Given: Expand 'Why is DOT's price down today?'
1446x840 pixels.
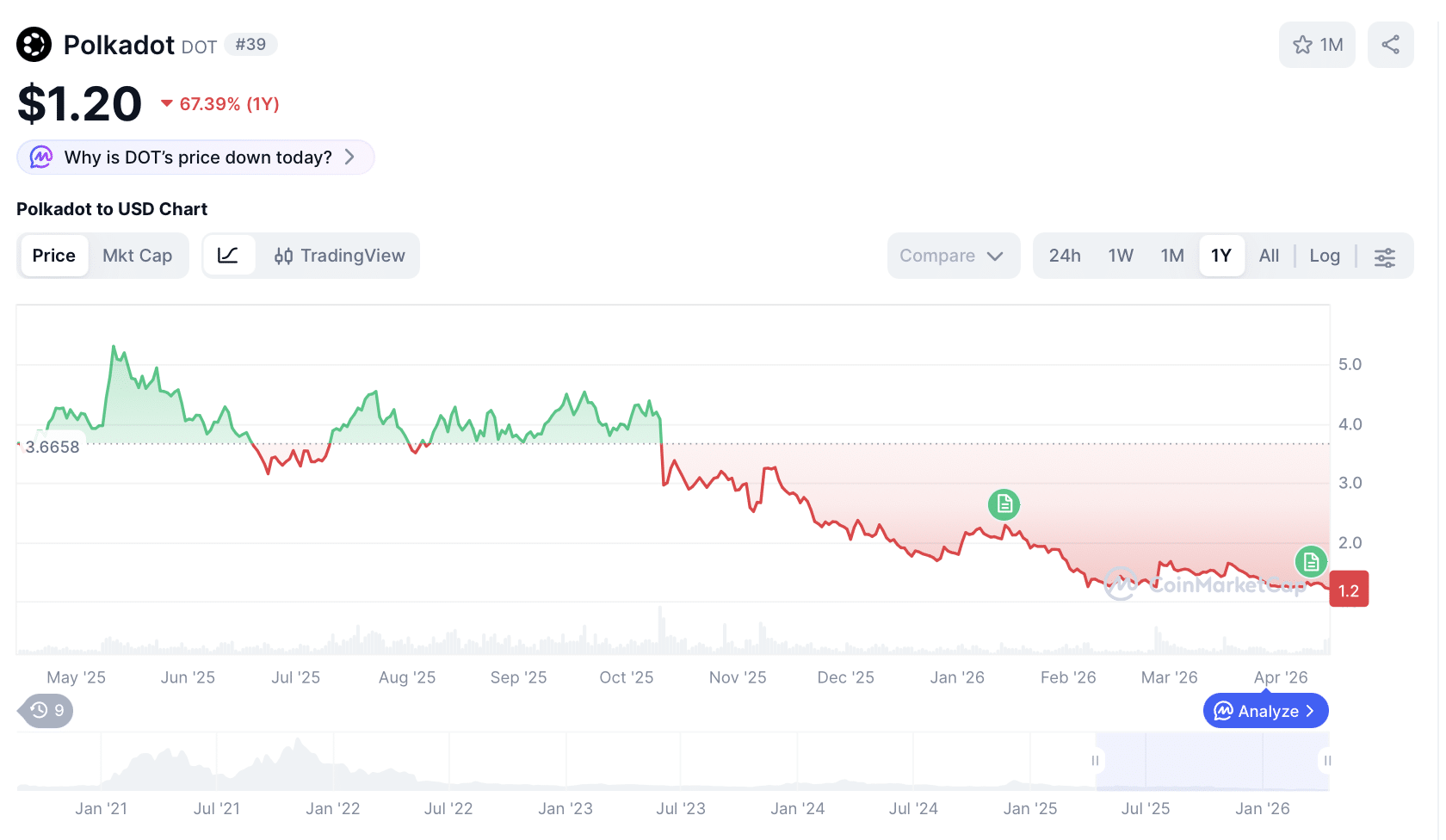Looking at the screenshot, I should [196, 157].
